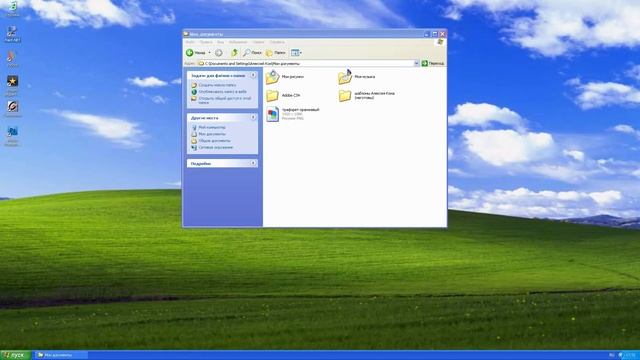Select the трафарет оранжевый PNG file icon
640x360 pixels.
click(273, 114)
